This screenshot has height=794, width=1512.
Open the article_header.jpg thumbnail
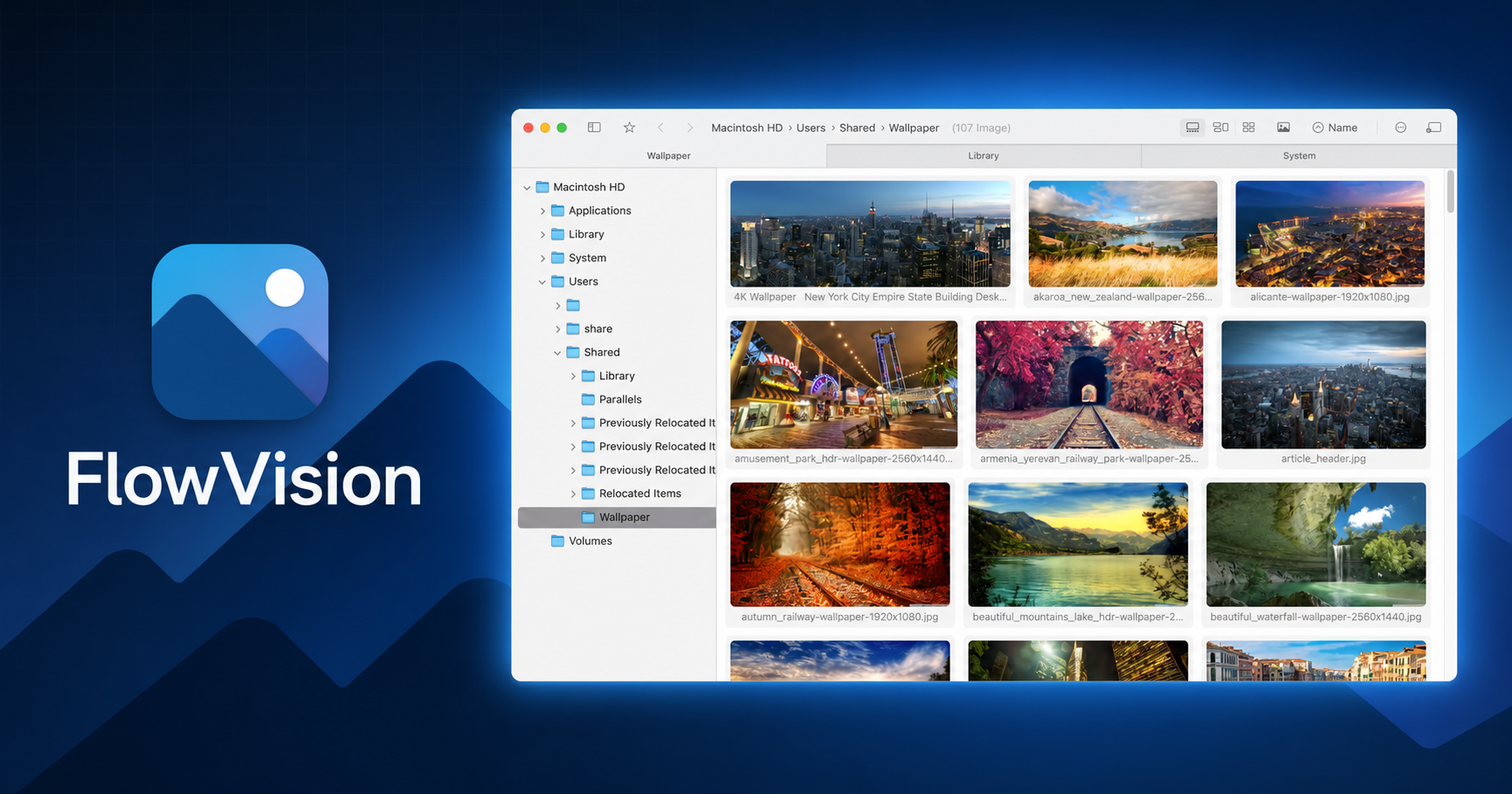(1323, 384)
